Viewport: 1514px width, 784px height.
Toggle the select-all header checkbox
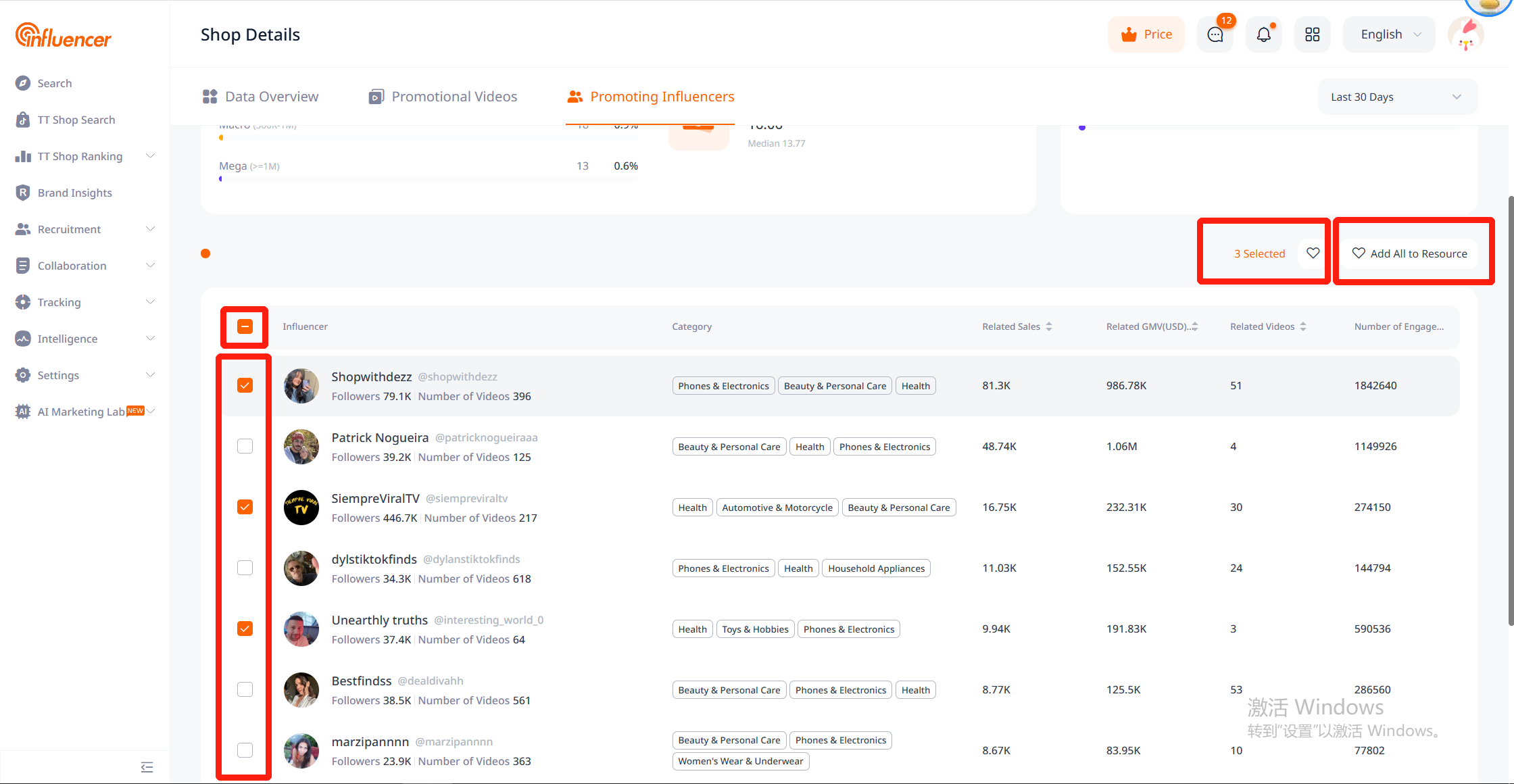point(245,326)
